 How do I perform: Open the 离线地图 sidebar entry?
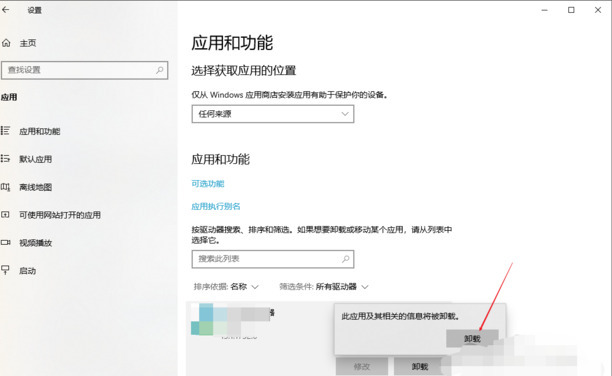[36, 187]
